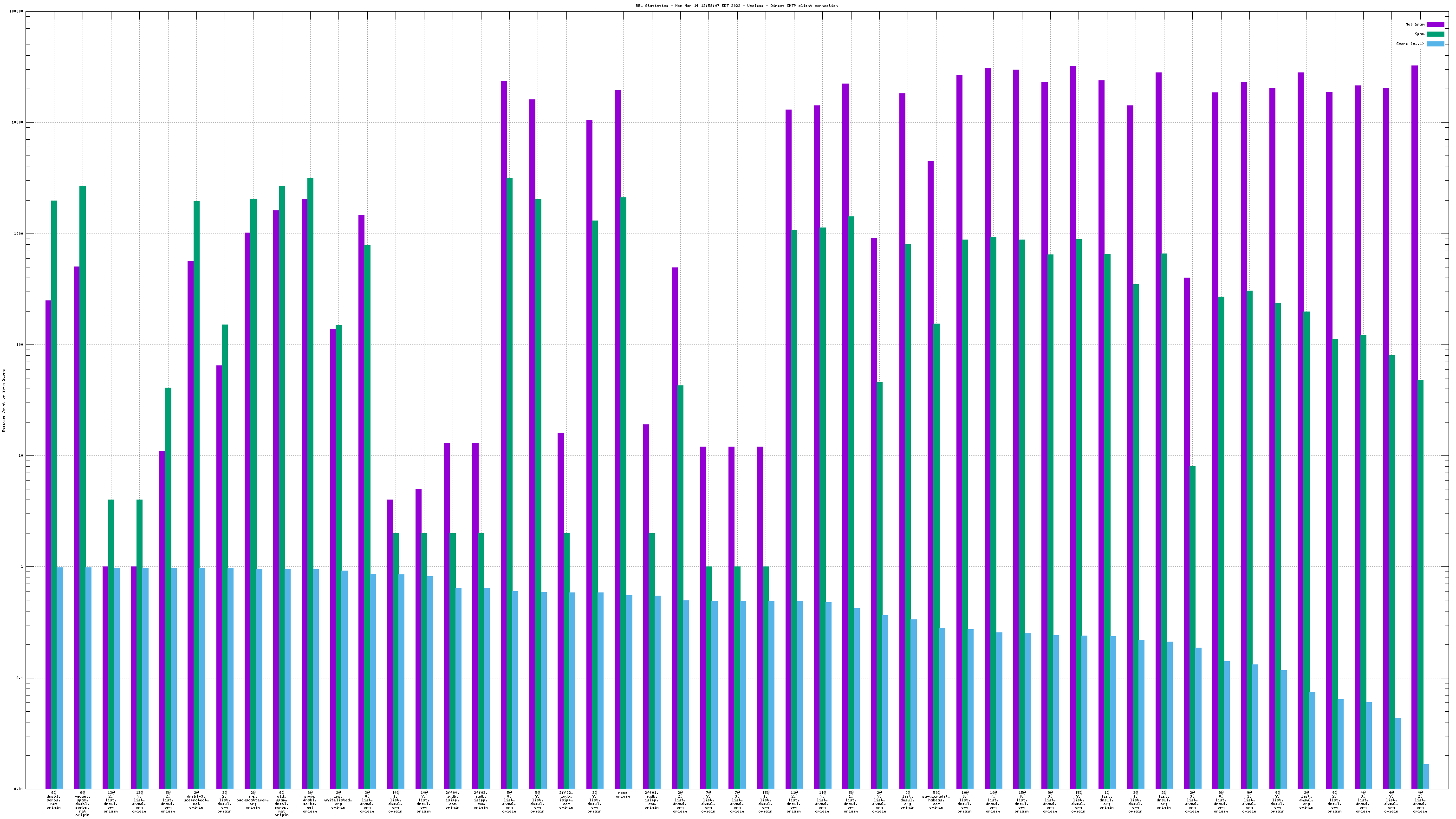
Task: Click the dnsbl-3.uceprotect.net origin label
Action: point(196,800)
